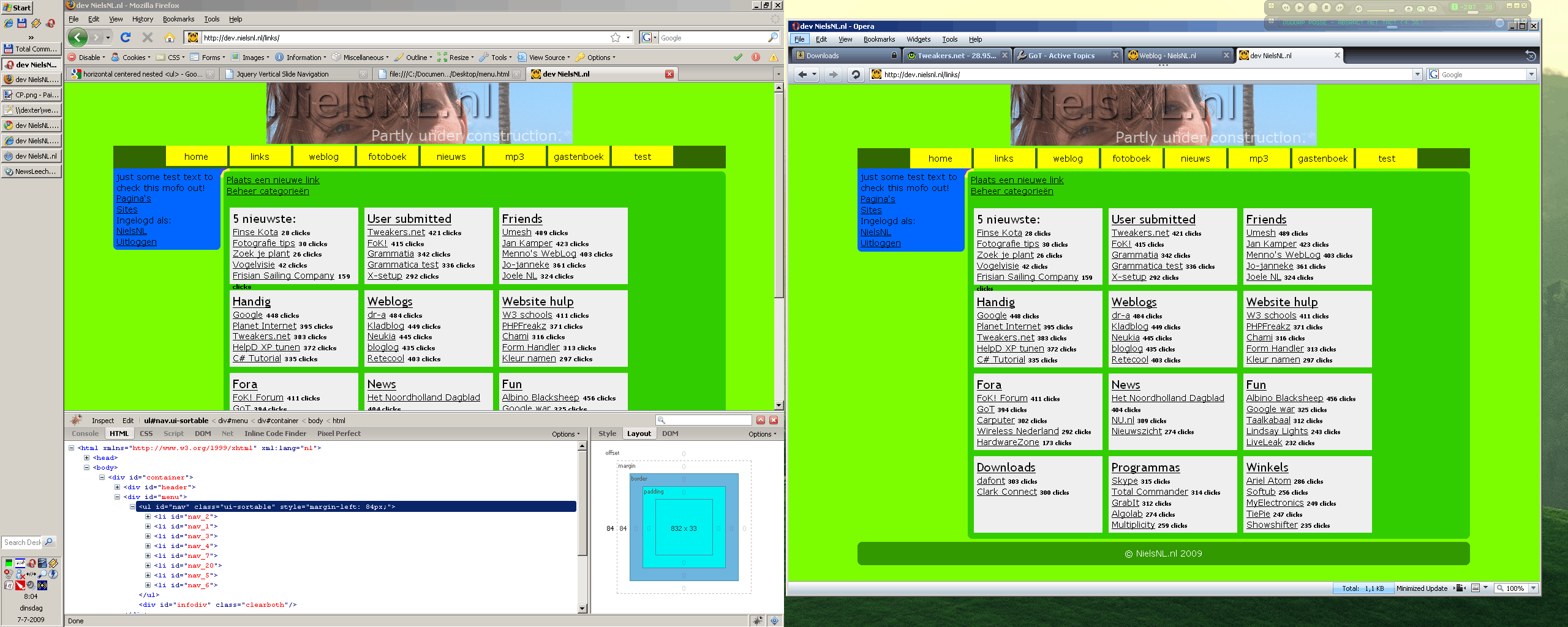This screenshot has height=627, width=1568.
Task: Open the Firefox Bookmarks menu
Action: coord(178,19)
